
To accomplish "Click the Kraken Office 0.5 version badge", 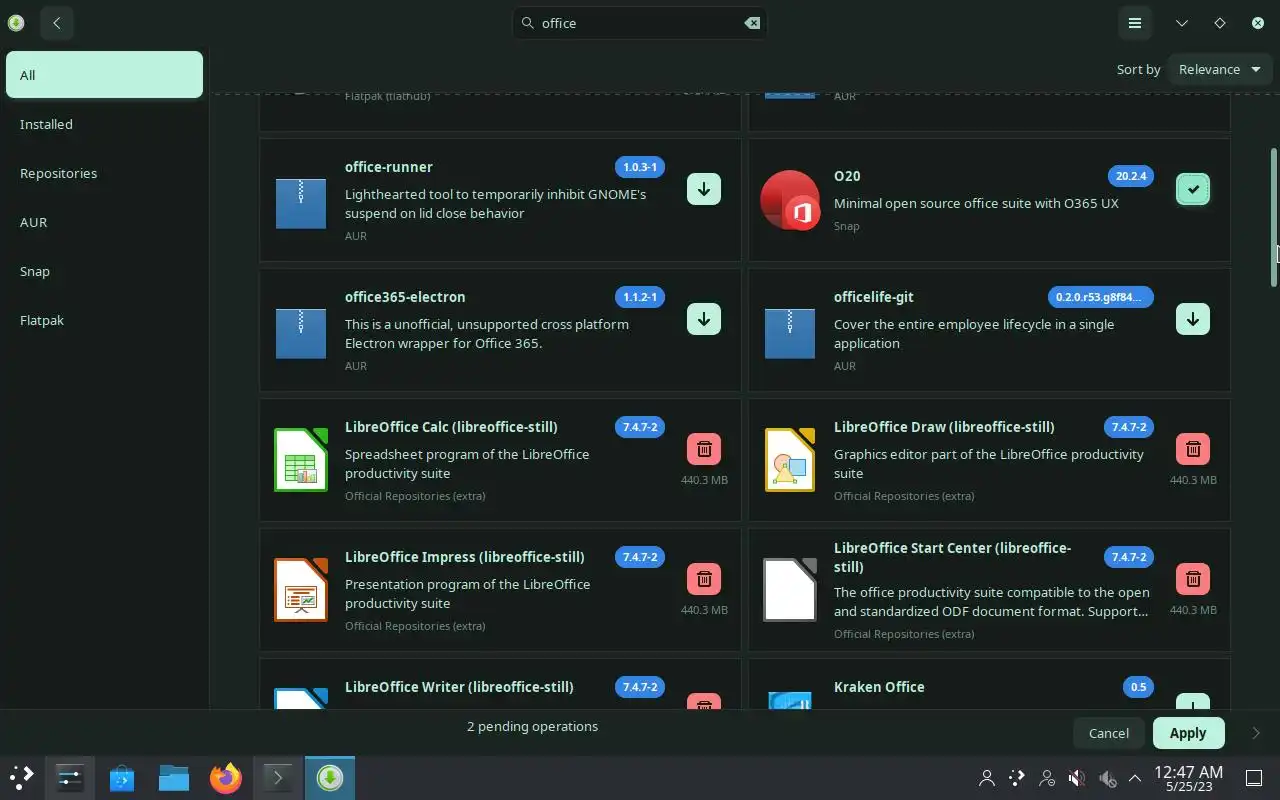I will coord(1138,687).
